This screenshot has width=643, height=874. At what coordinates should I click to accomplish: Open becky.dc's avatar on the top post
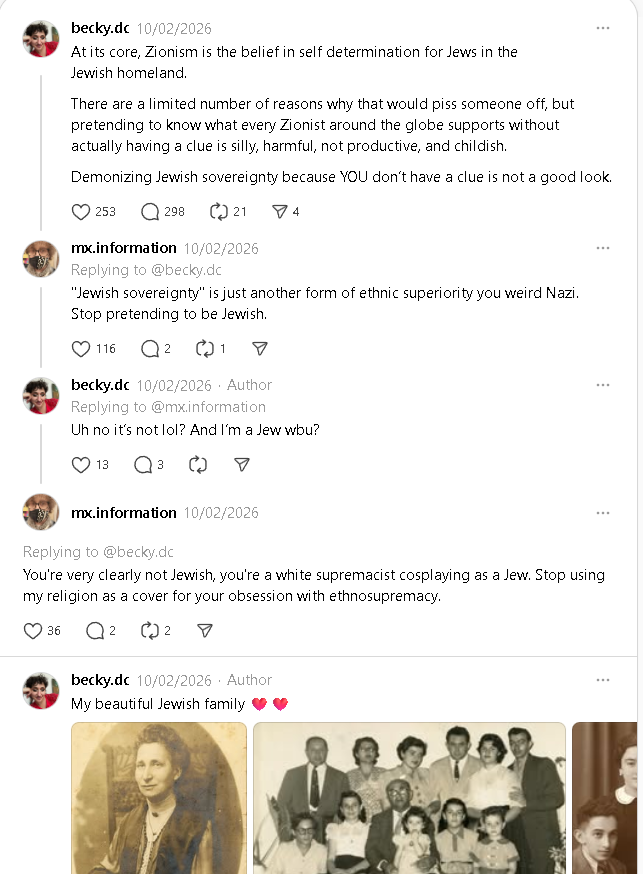point(41,39)
